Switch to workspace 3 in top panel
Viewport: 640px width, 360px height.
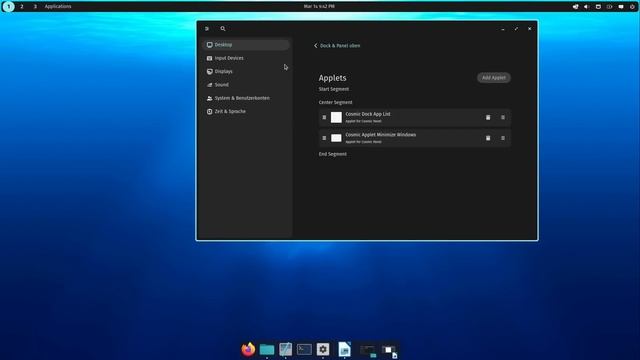tap(35, 7)
